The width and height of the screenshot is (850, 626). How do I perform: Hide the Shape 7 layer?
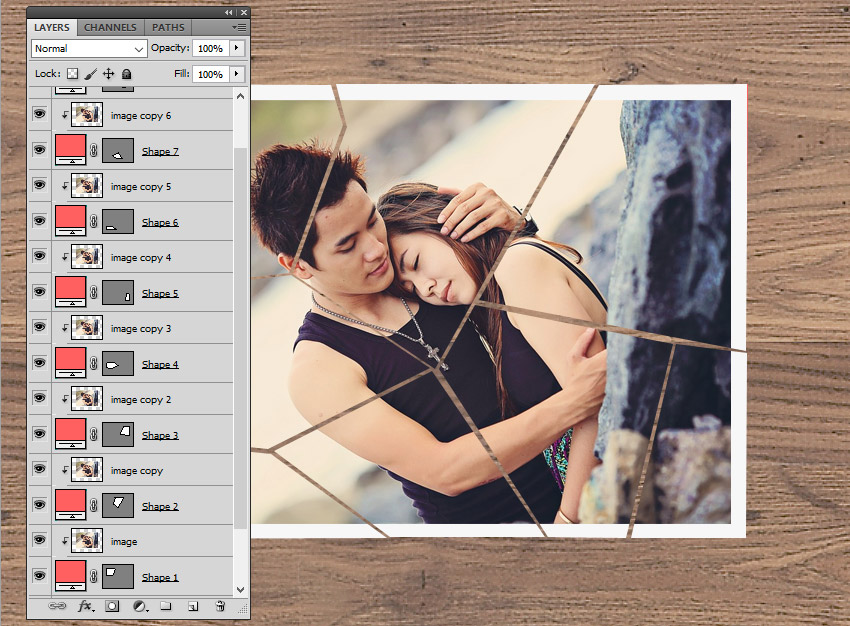click(x=40, y=151)
